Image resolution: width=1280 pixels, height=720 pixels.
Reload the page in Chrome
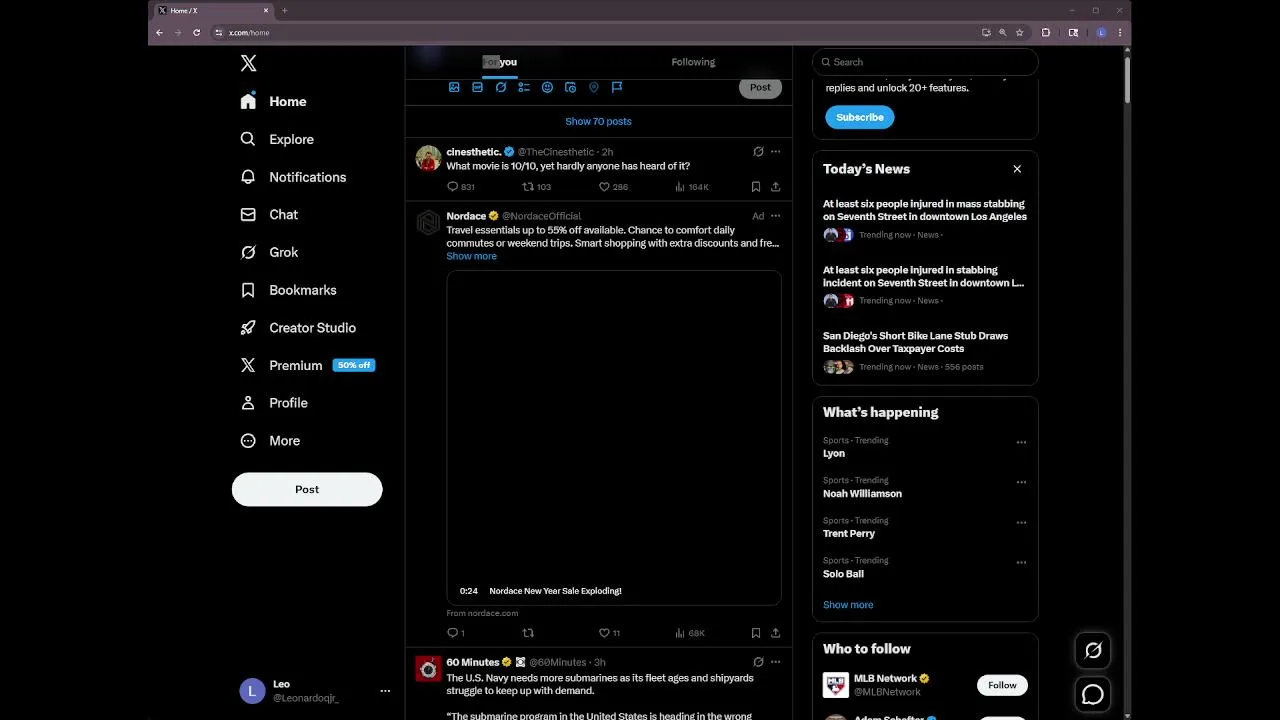click(x=196, y=32)
